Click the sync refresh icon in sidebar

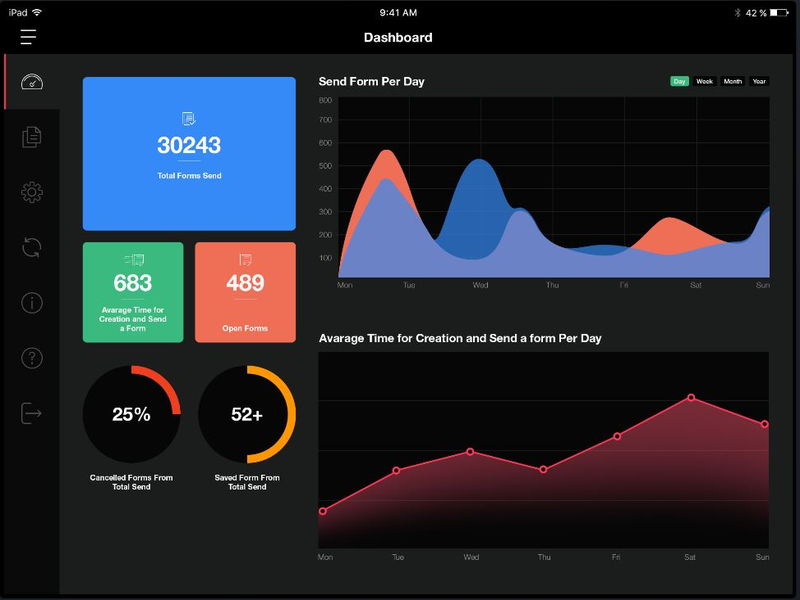point(30,248)
